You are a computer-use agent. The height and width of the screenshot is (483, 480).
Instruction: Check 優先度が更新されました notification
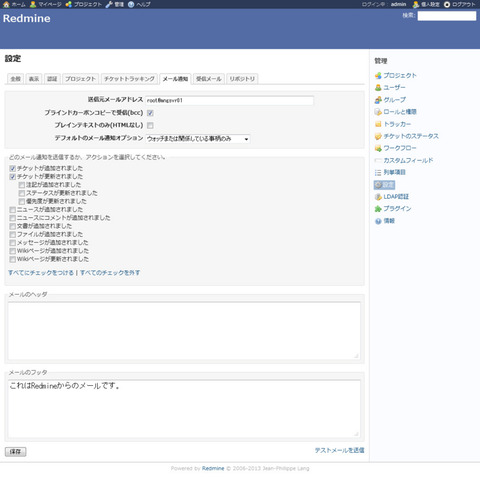click(x=22, y=201)
